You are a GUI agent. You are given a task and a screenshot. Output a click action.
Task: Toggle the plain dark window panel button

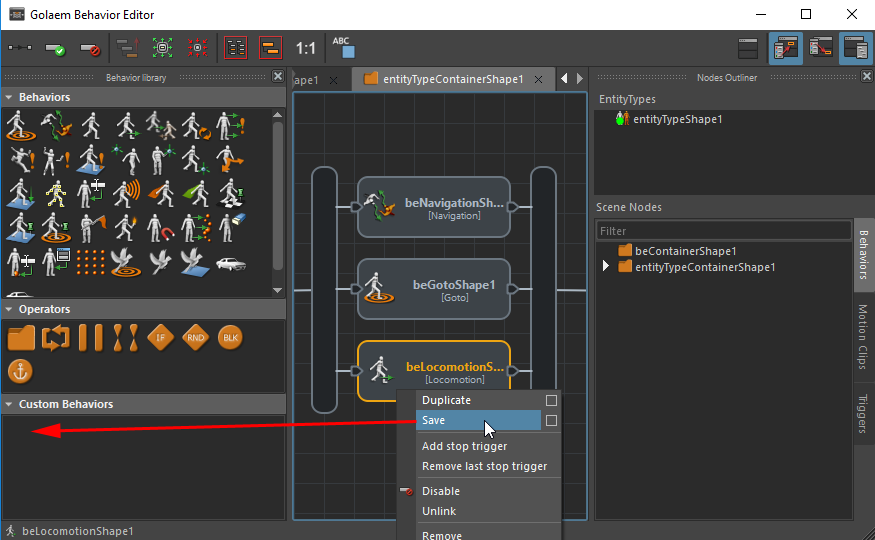pyautogui.click(x=748, y=49)
